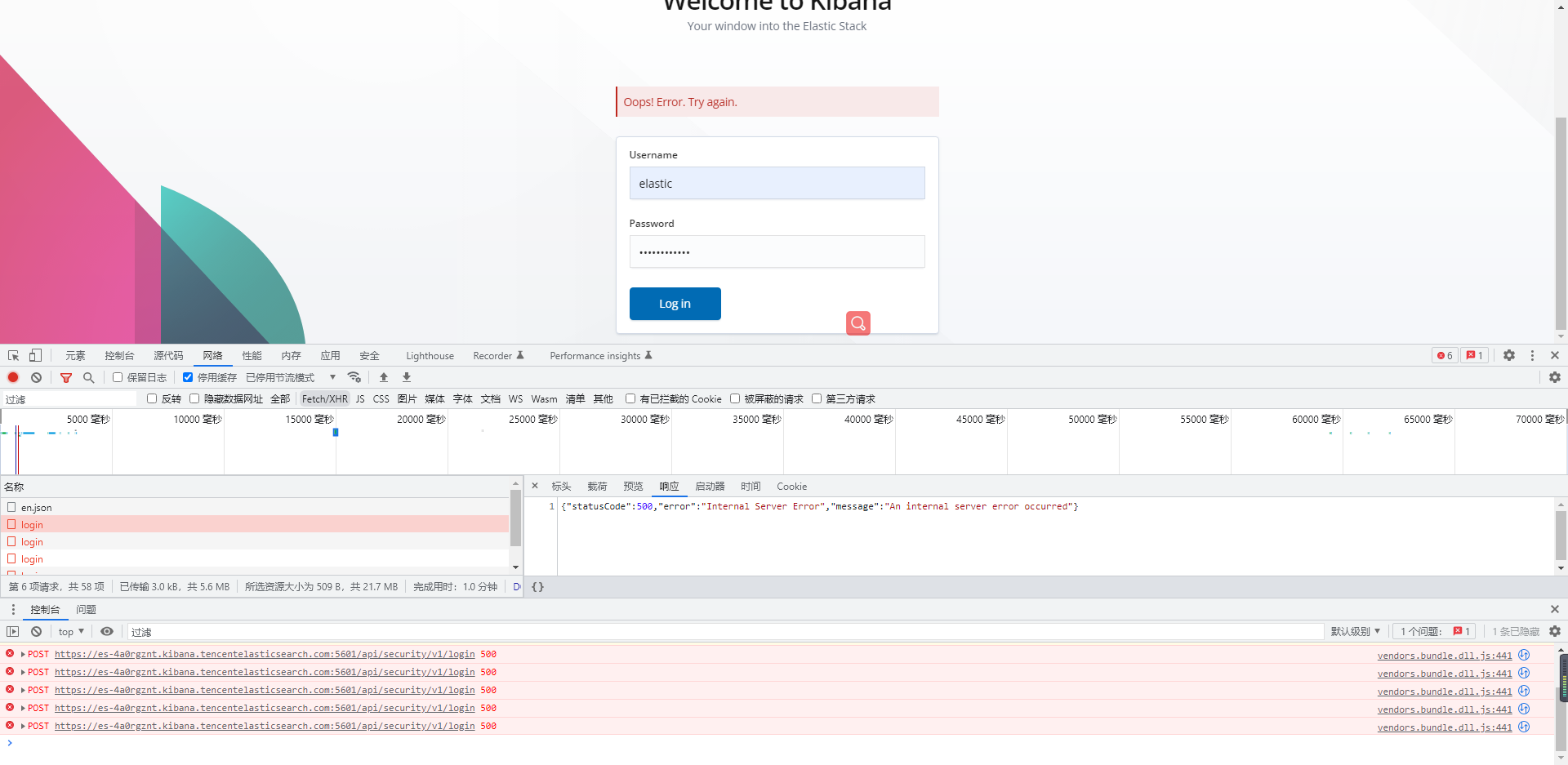Click the Log in button

coord(675,304)
